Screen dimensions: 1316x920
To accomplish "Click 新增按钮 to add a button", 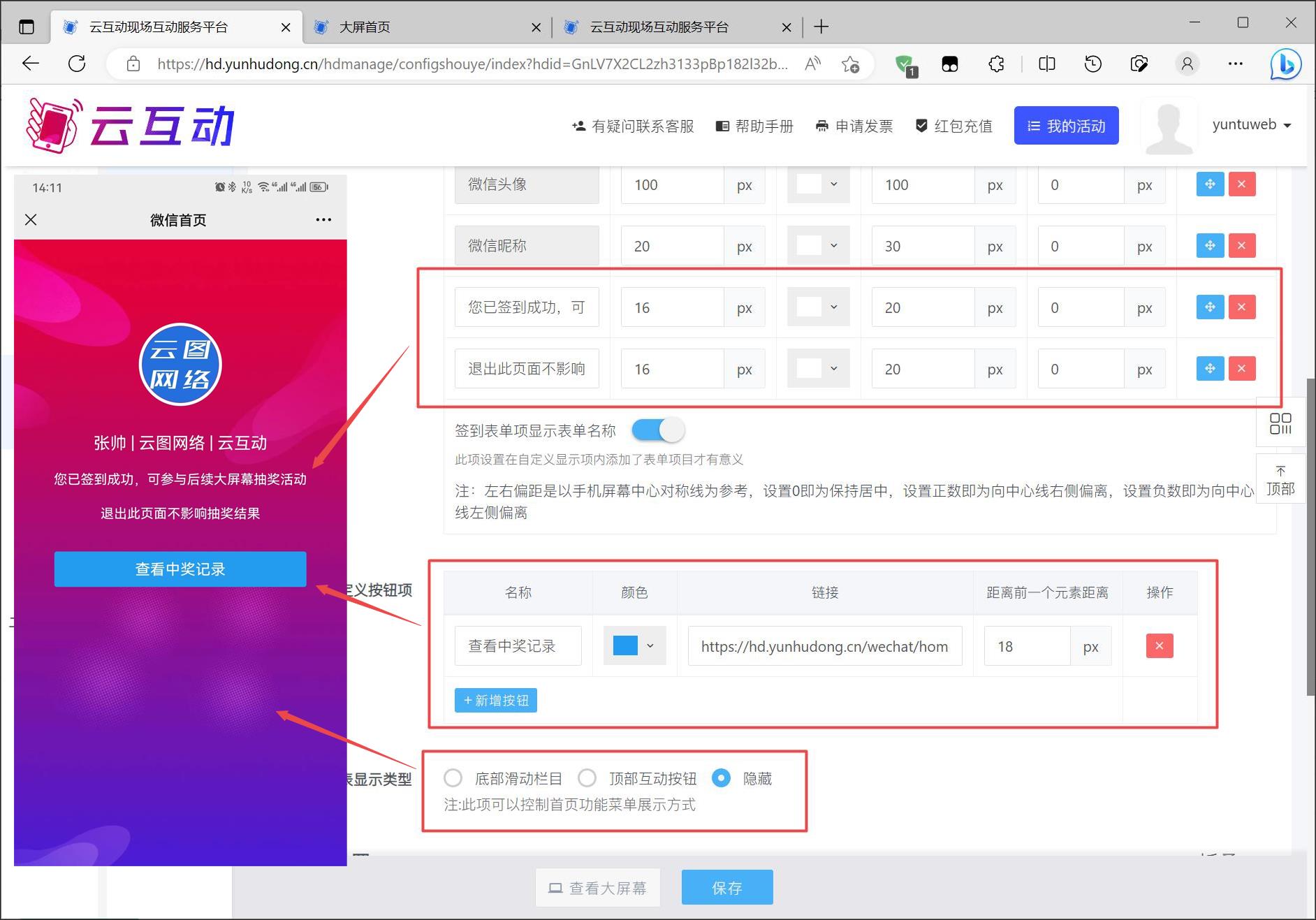I will click(496, 701).
